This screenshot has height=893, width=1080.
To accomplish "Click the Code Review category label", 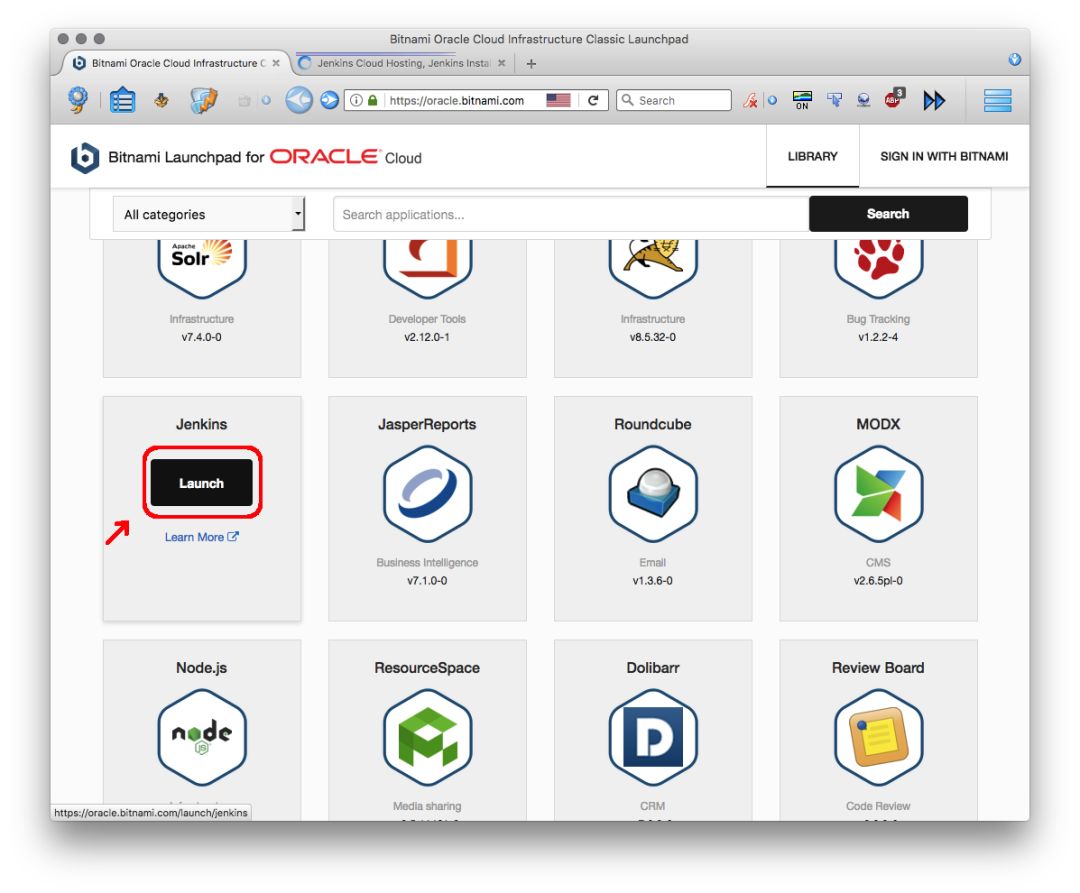I will click(x=878, y=806).
